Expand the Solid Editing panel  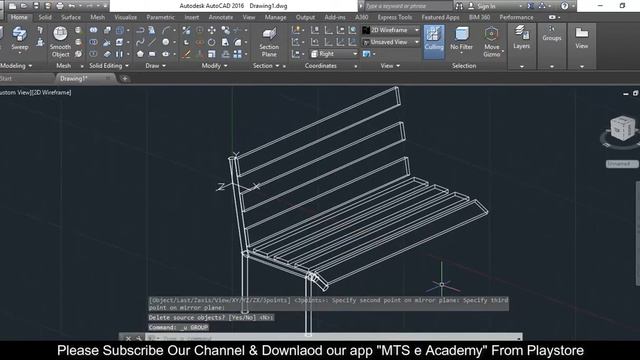[109, 65]
